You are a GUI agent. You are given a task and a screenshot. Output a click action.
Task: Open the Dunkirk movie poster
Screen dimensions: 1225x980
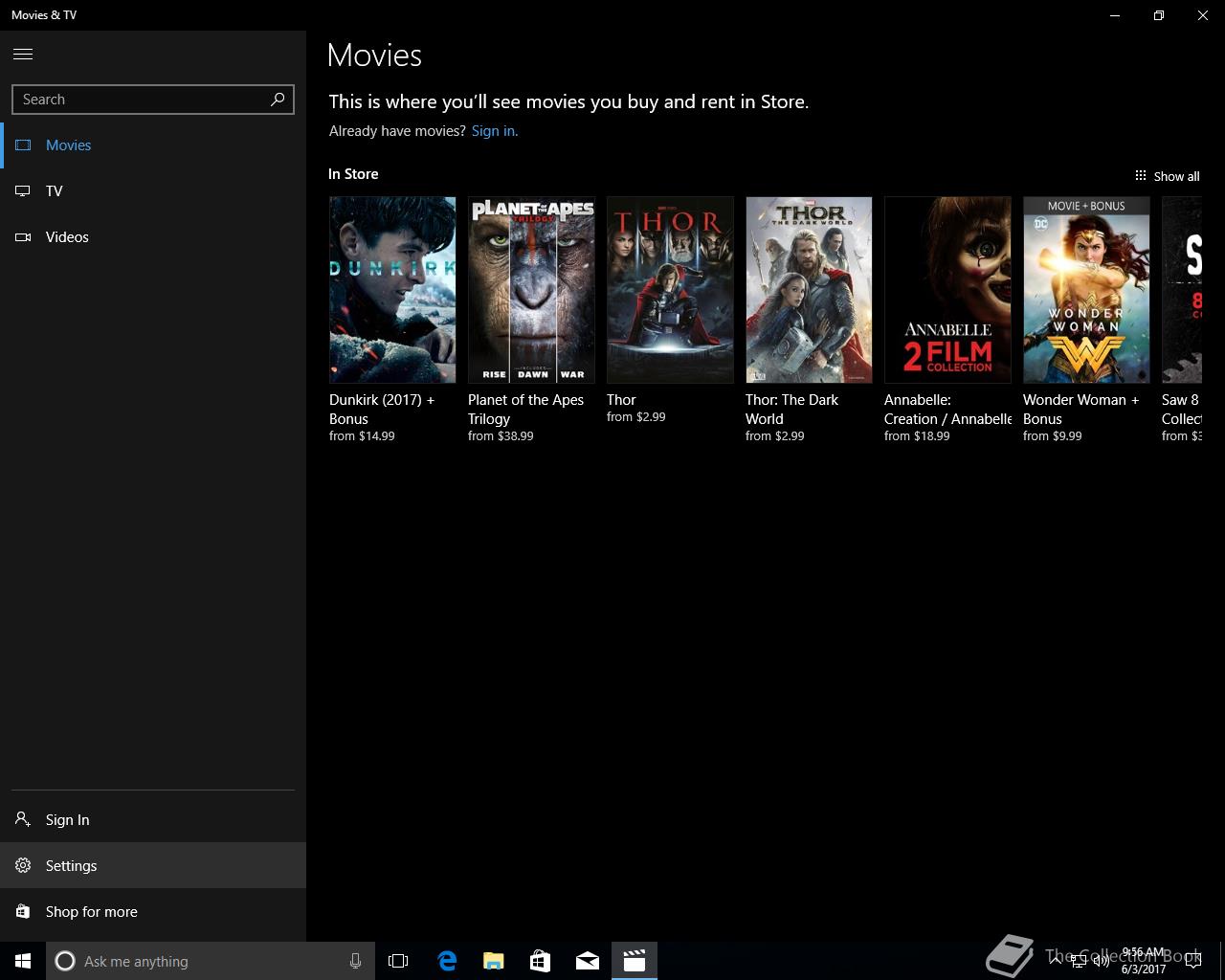click(x=392, y=290)
